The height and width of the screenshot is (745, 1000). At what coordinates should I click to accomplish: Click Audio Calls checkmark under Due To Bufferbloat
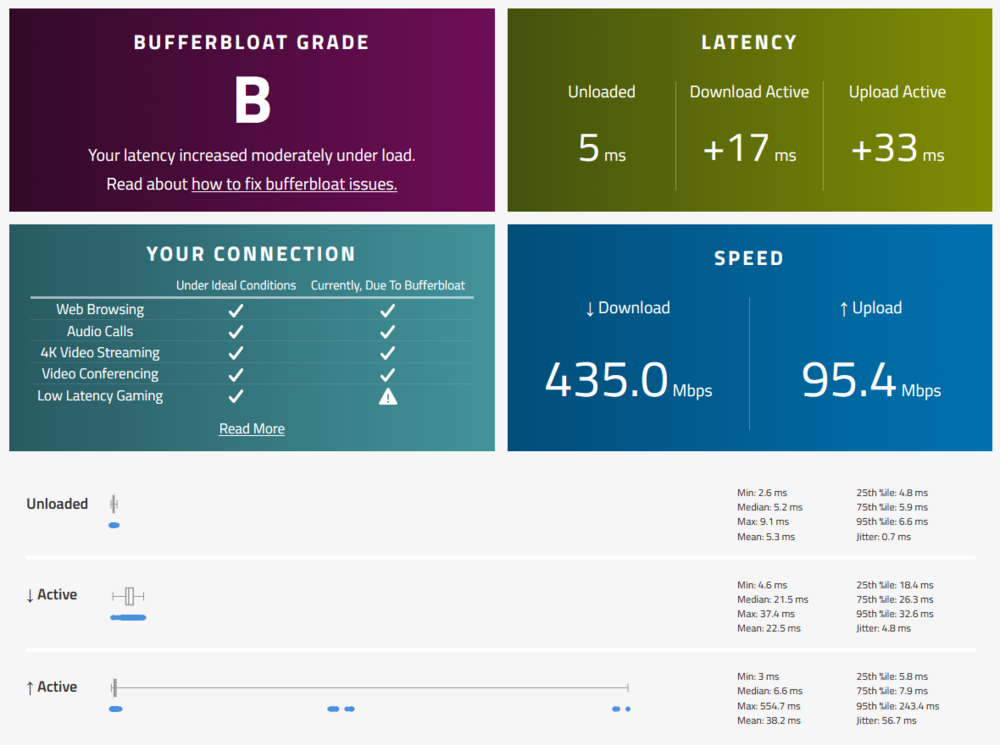(x=387, y=332)
